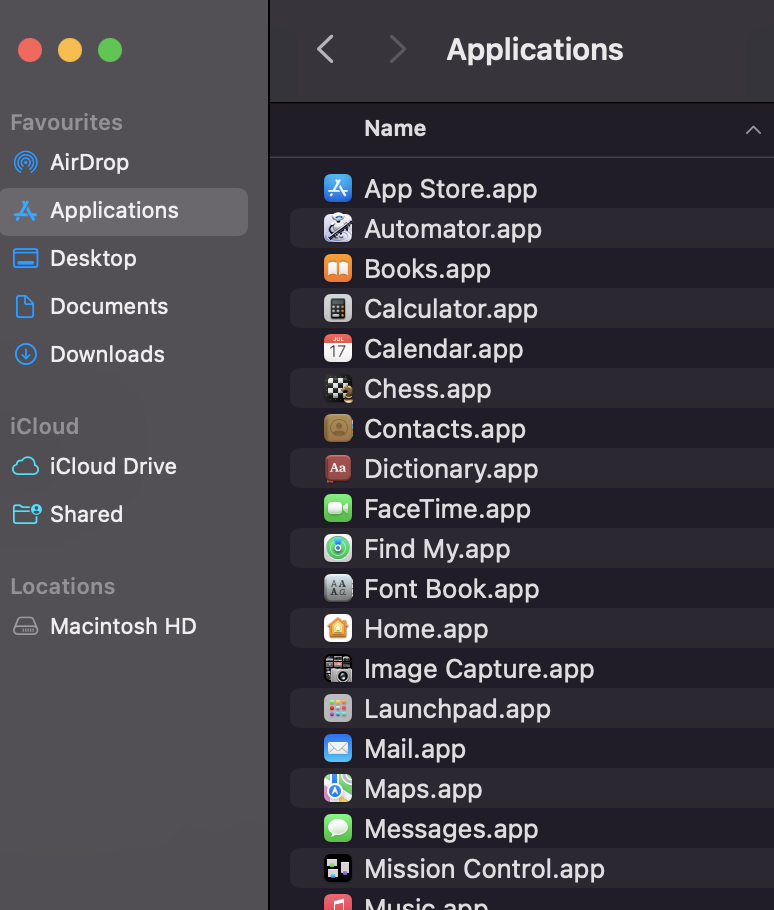Open iCloud Drive in sidebar

click(113, 466)
